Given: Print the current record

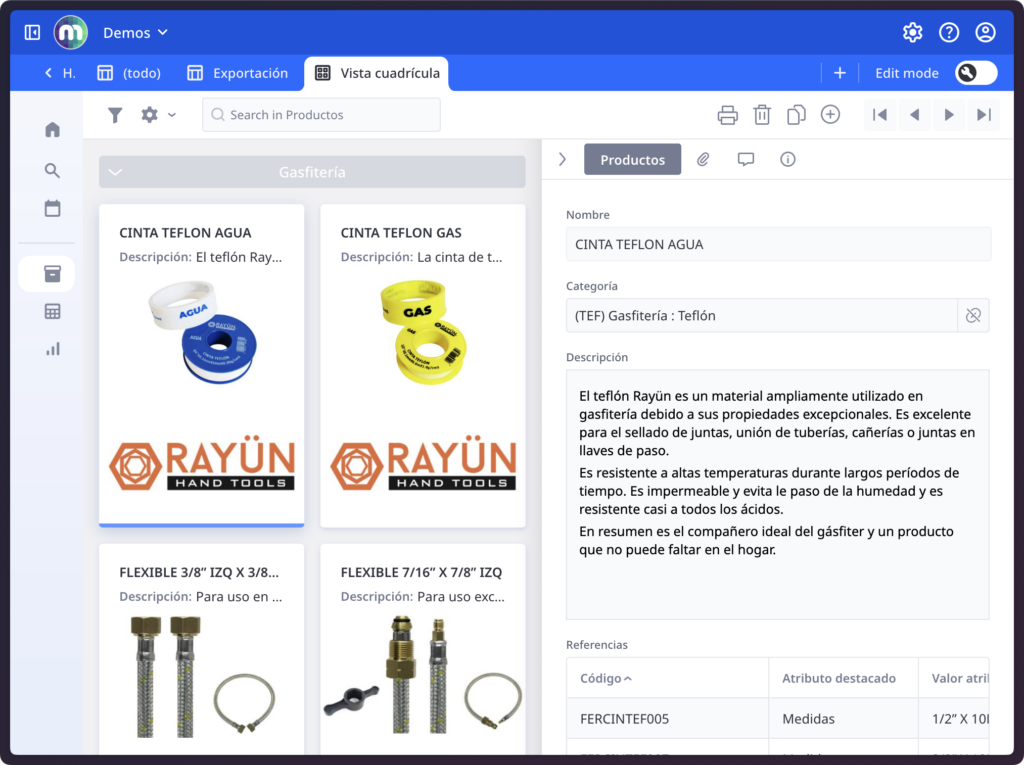Looking at the screenshot, I should tap(728, 115).
